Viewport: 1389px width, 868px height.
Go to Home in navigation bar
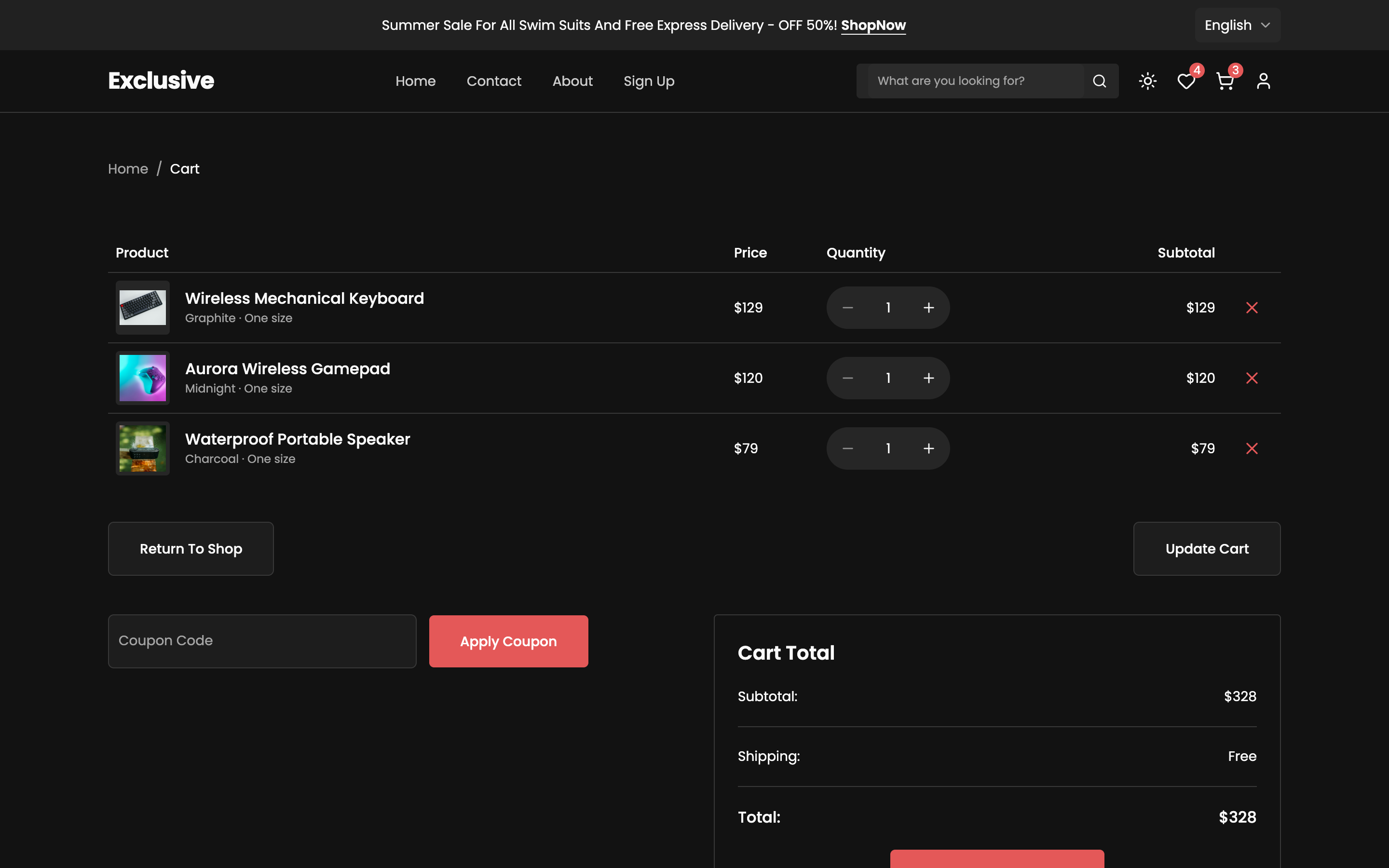[x=416, y=81]
